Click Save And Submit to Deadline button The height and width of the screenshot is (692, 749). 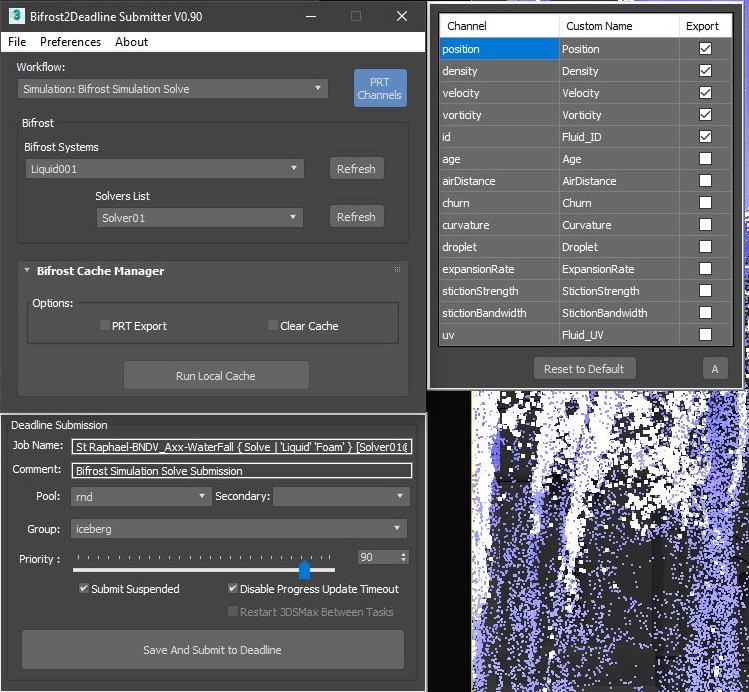tap(213, 650)
